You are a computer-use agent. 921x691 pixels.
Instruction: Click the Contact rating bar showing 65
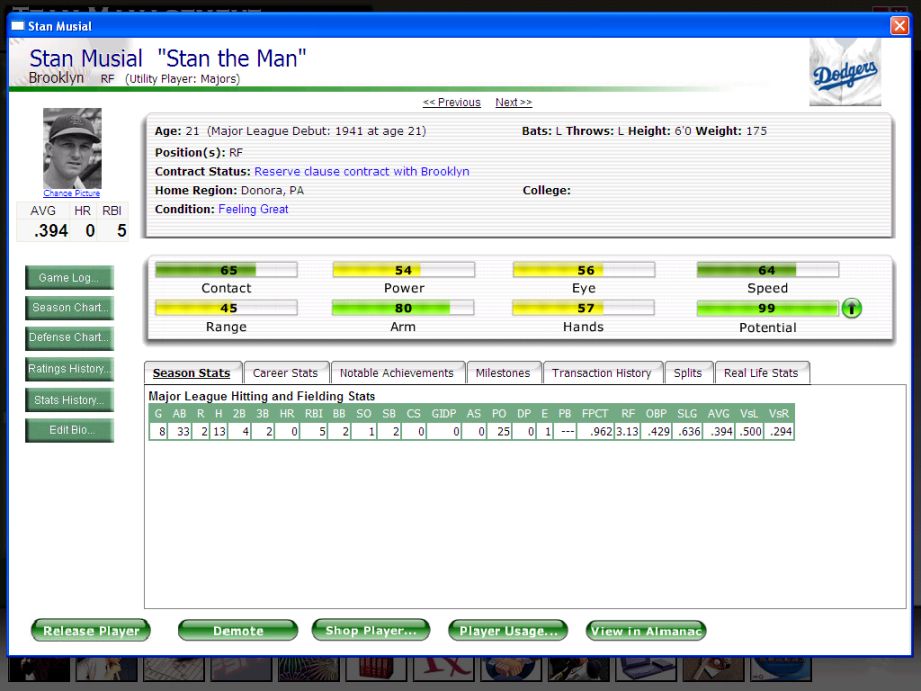coord(226,270)
